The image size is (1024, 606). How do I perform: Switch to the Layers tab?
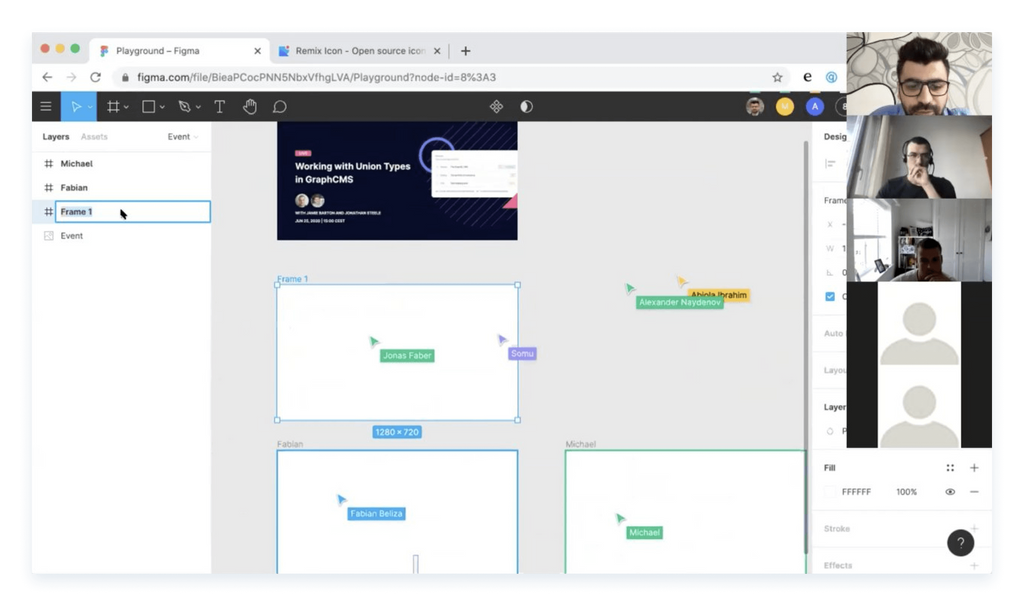point(56,136)
